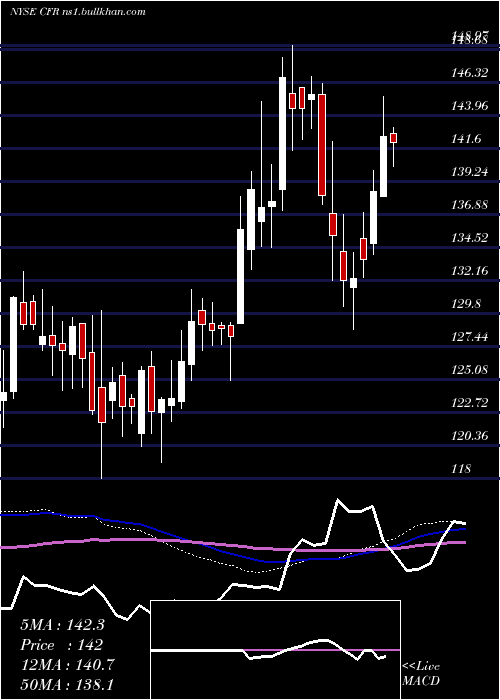The height and width of the screenshot is (700, 500).
Task: Click the 129.8 price axis label
Action: [x=467, y=304]
